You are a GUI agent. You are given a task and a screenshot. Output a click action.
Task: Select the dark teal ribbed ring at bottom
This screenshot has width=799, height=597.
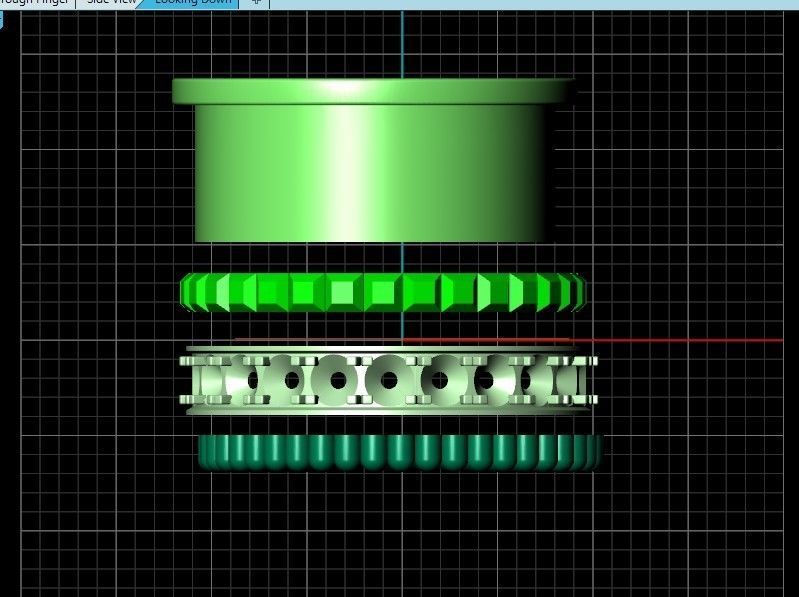point(401,452)
